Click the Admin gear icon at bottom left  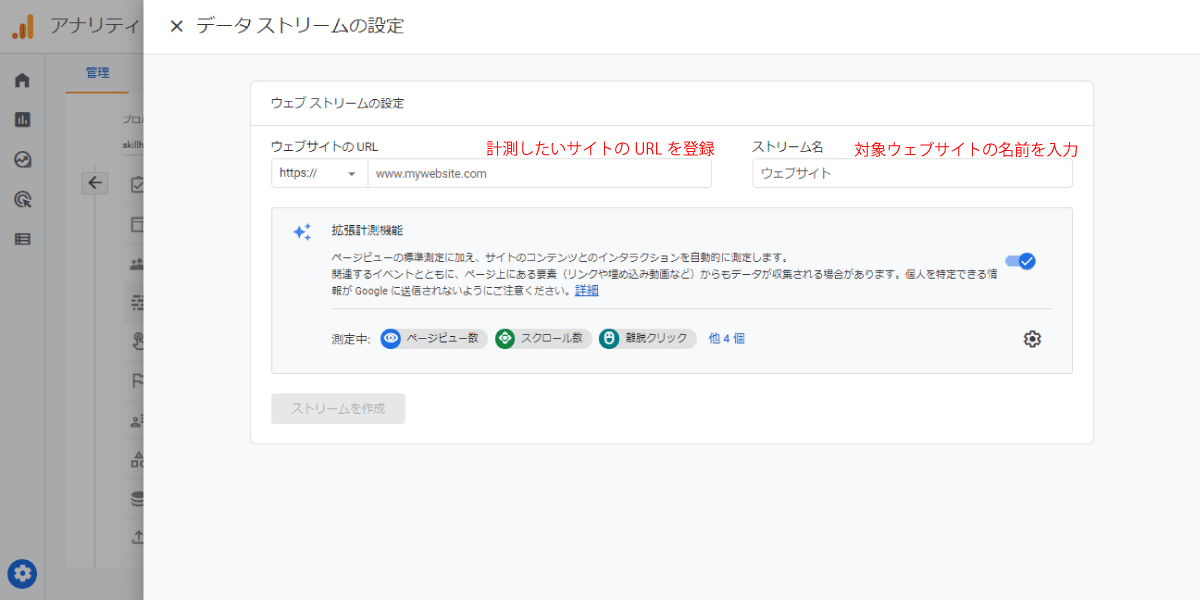coord(22,574)
